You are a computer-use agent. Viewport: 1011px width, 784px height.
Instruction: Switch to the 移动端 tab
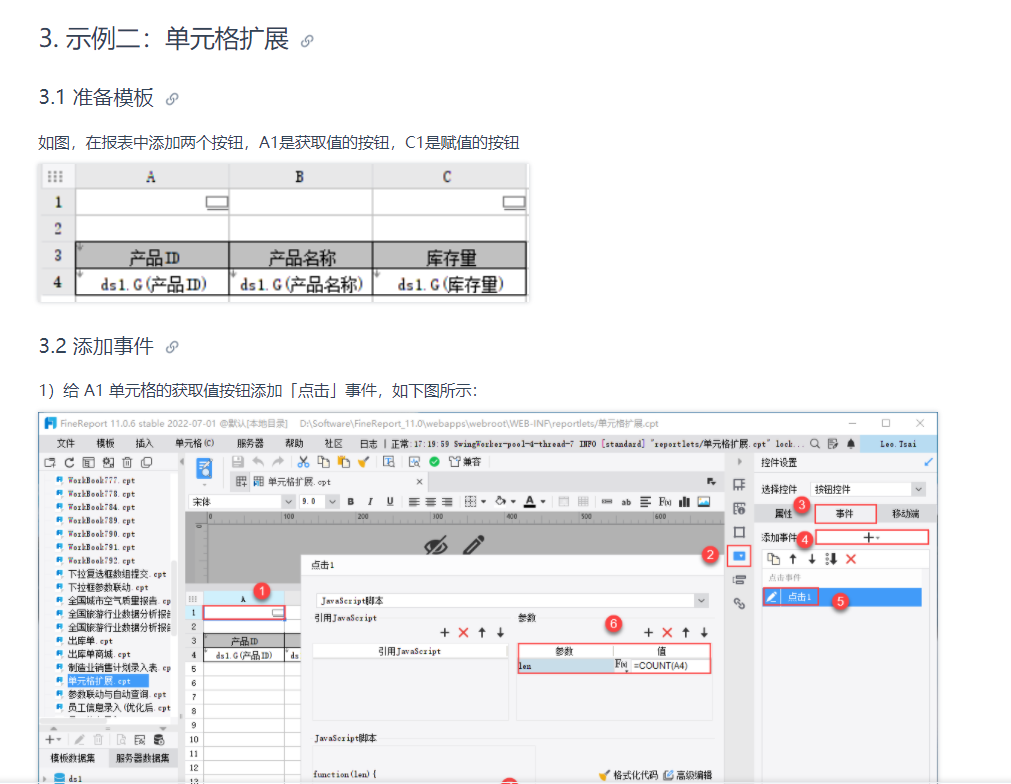(x=905, y=514)
